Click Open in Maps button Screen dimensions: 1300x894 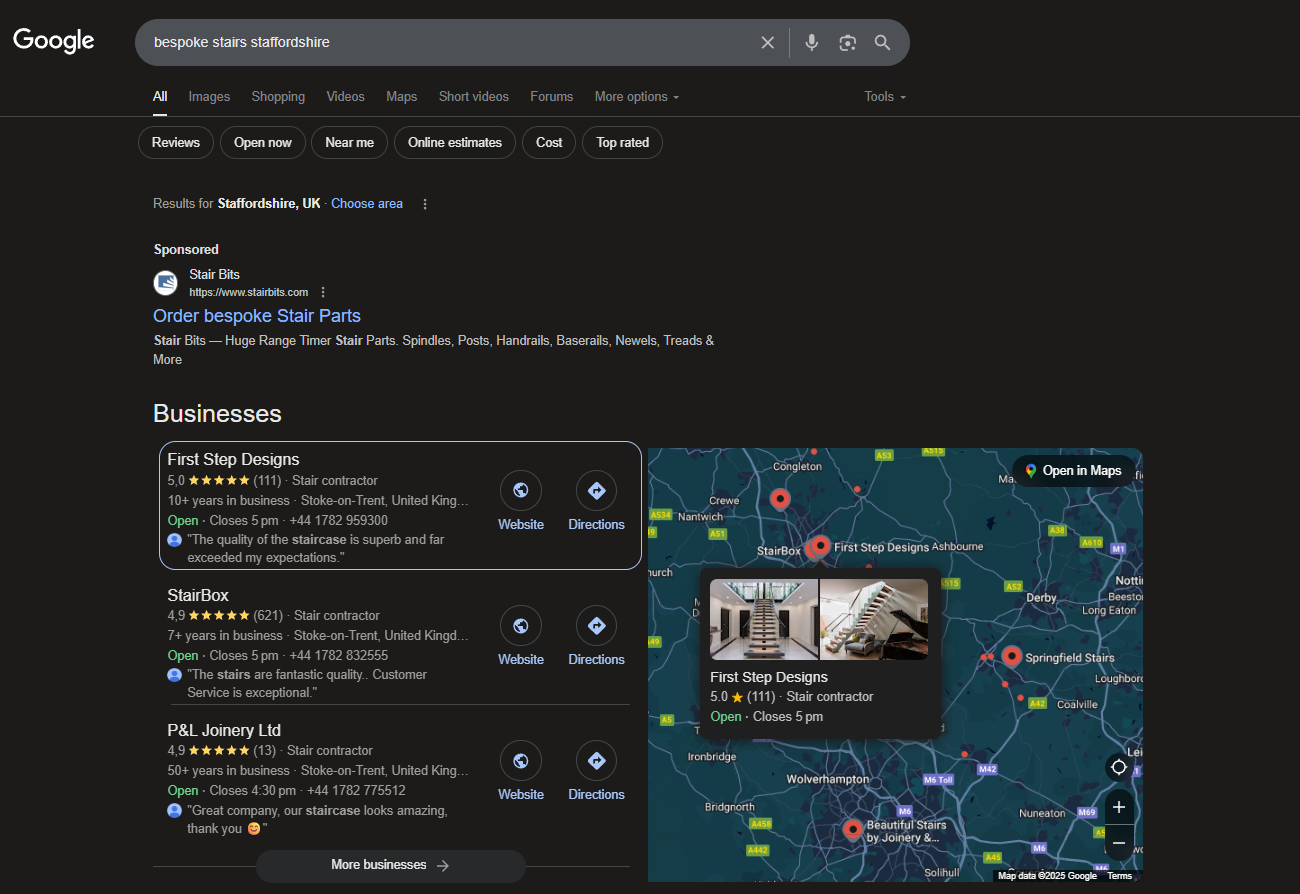(1073, 471)
